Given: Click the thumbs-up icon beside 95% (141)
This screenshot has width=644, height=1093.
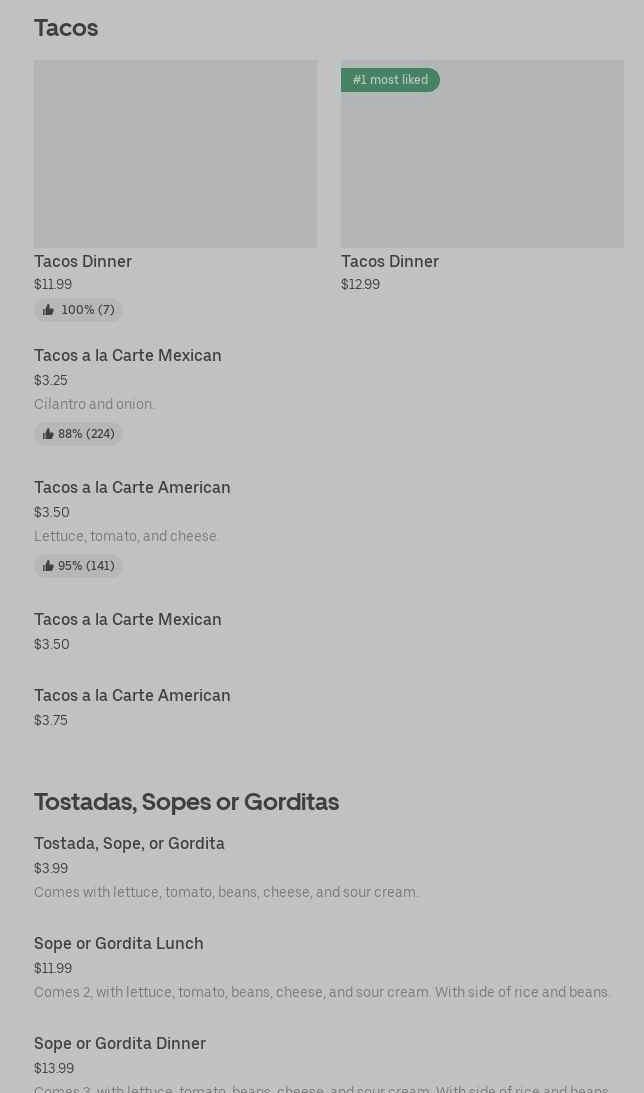Looking at the screenshot, I should [x=48, y=566].
